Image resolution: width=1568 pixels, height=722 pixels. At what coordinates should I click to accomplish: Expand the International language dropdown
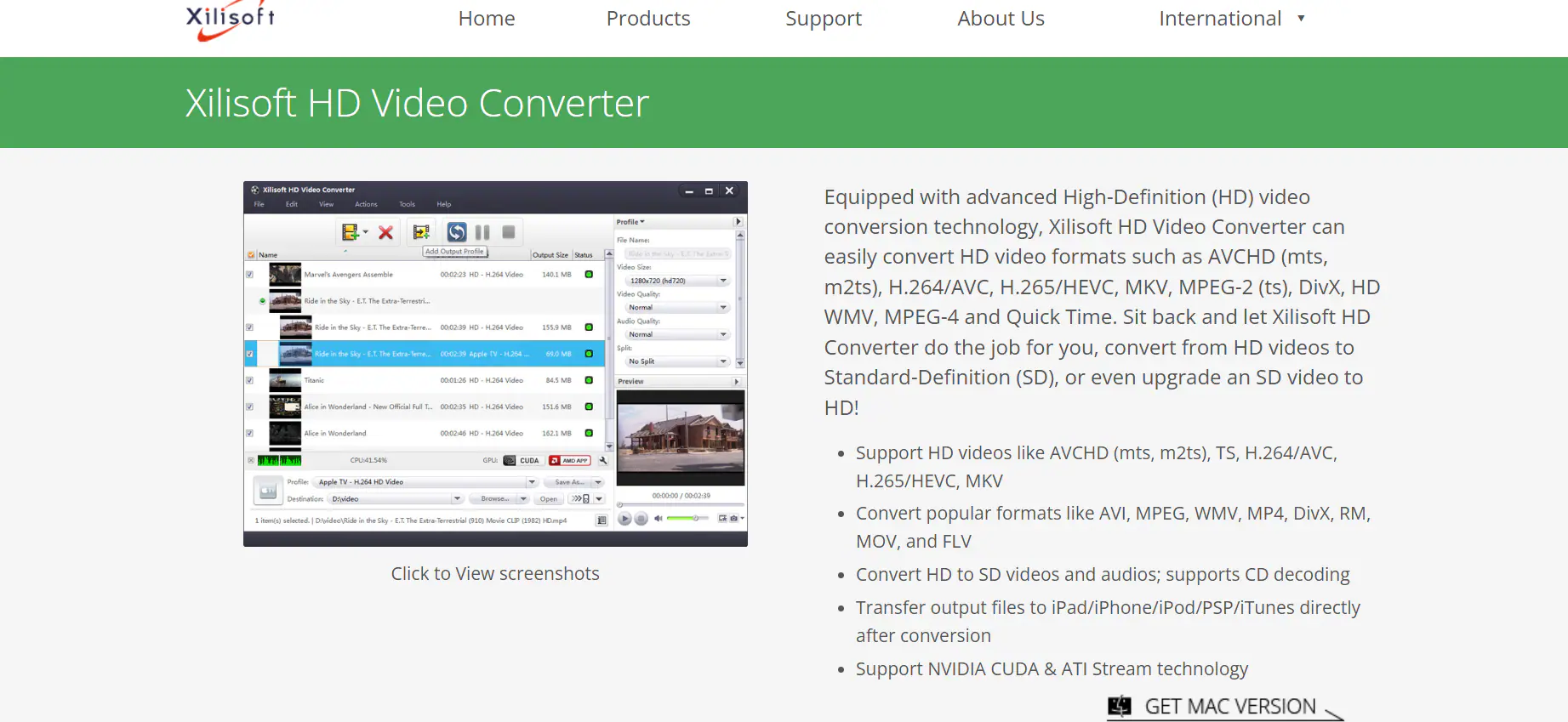pos(1232,19)
